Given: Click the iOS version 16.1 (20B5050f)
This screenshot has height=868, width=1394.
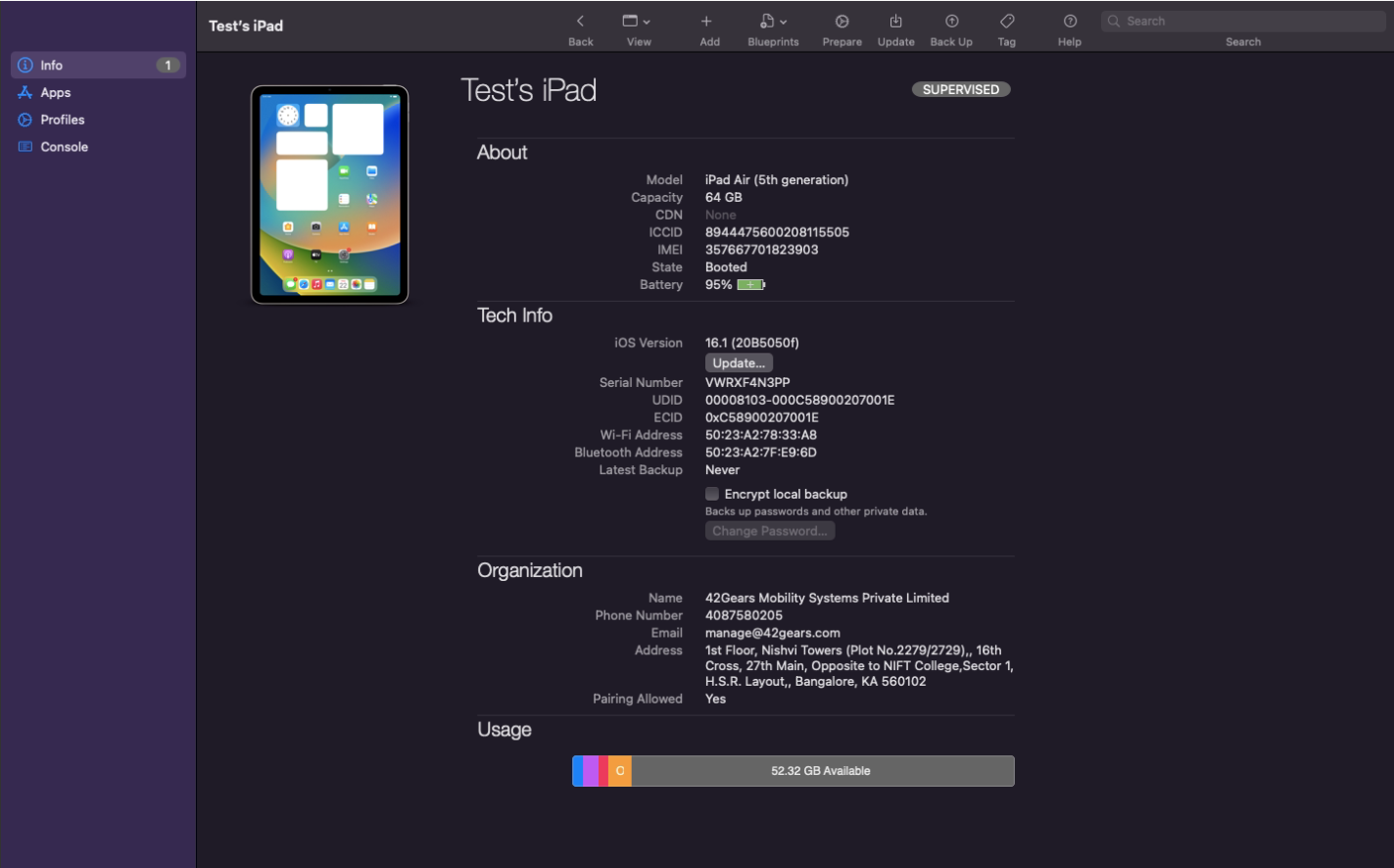Looking at the screenshot, I should pyautogui.click(x=752, y=343).
